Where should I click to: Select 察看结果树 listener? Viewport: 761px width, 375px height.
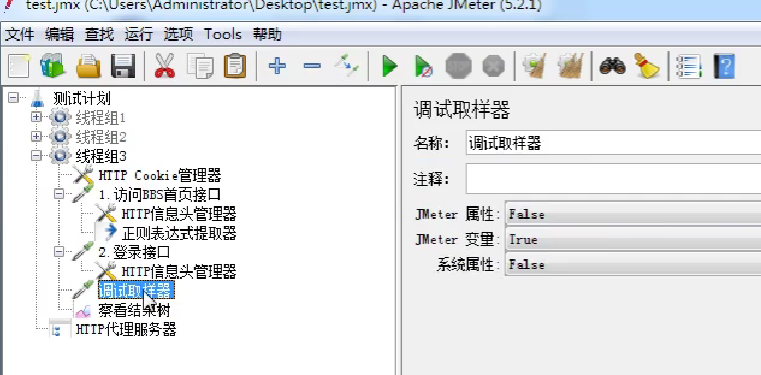134,310
